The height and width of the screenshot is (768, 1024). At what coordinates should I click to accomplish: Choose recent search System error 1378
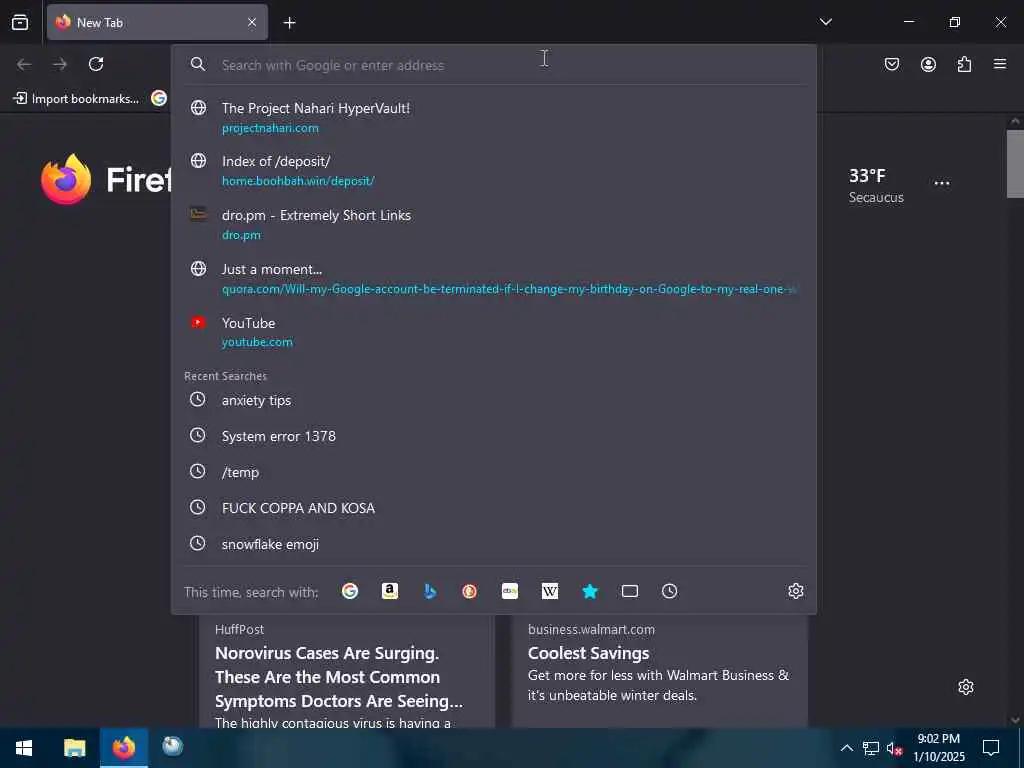point(494,436)
